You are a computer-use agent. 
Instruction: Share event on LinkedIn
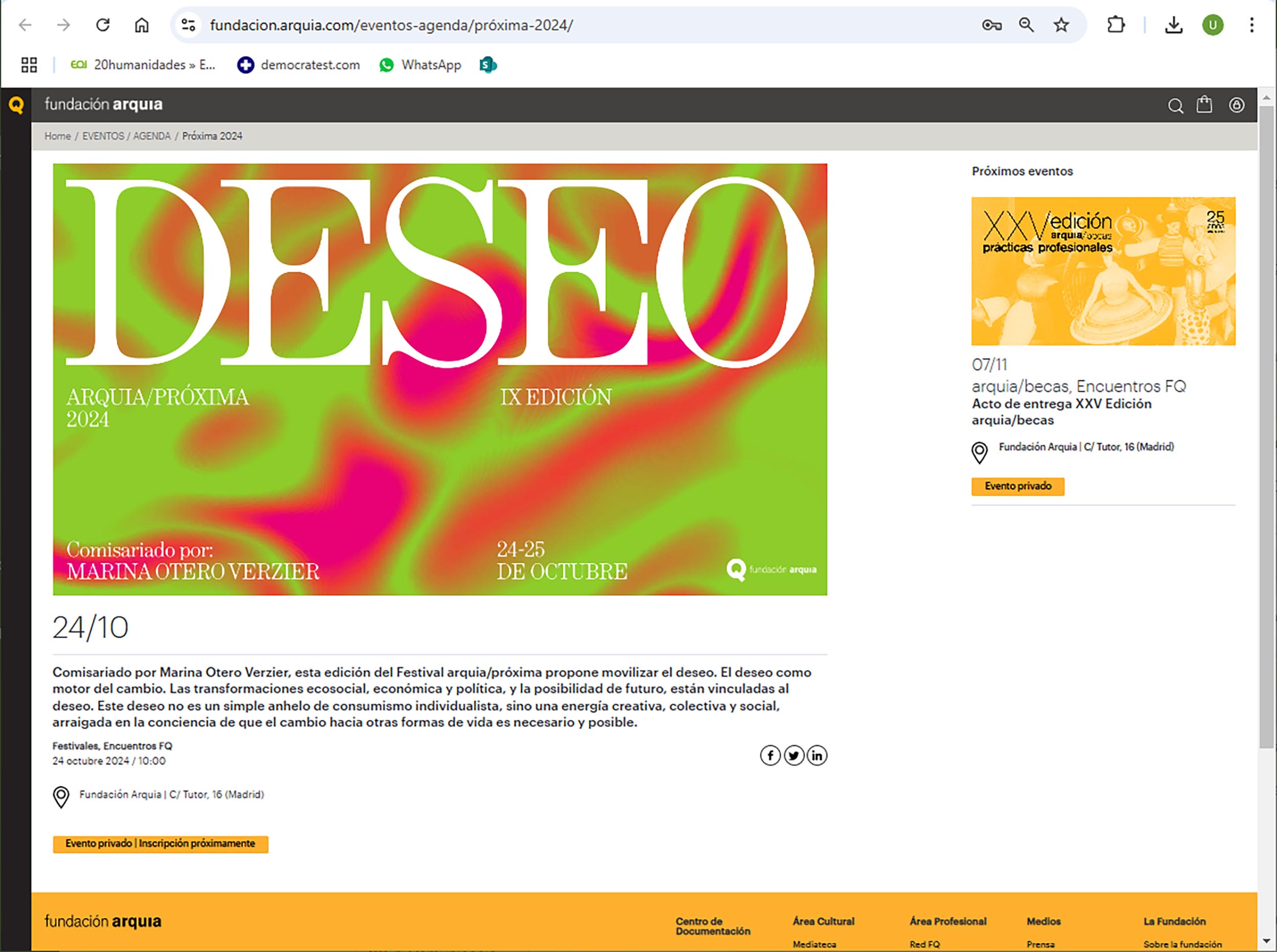point(817,755)
